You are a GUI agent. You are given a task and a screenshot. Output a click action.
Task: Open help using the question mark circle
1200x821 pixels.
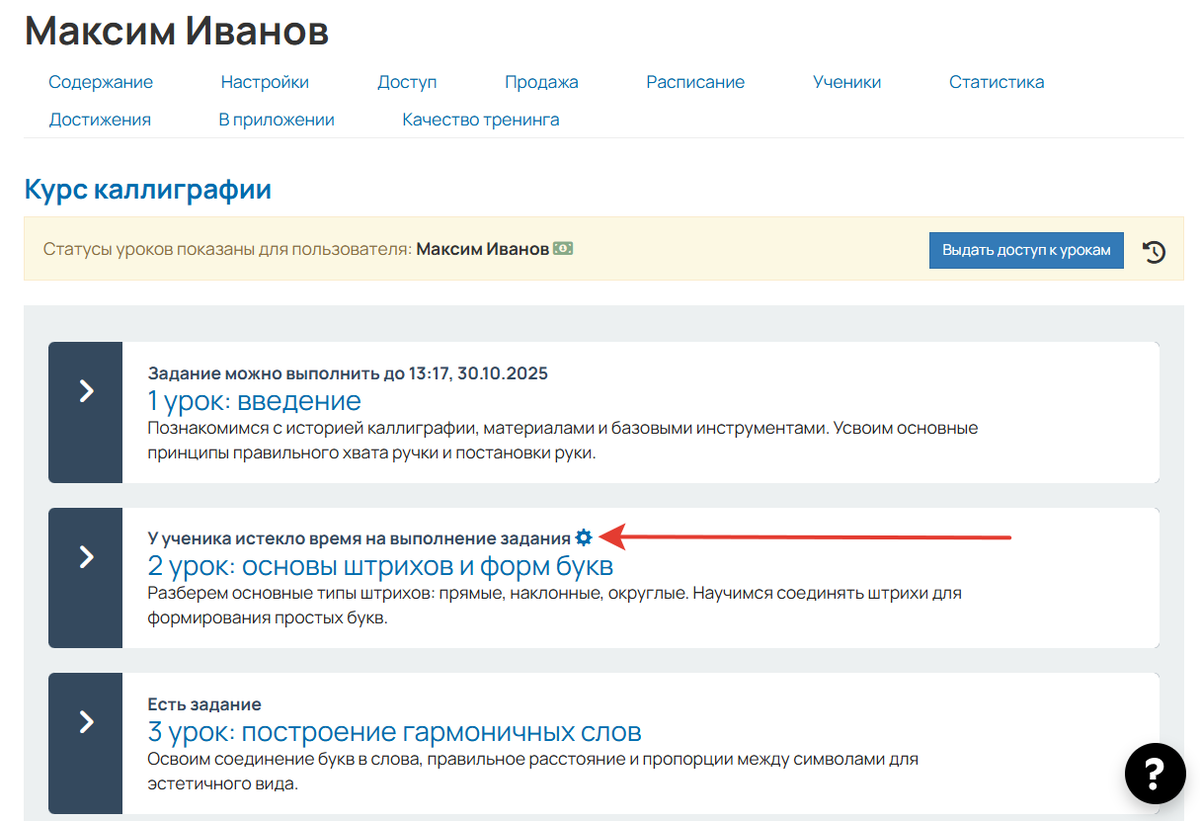pyautogui.click(x=1155, y=774)
